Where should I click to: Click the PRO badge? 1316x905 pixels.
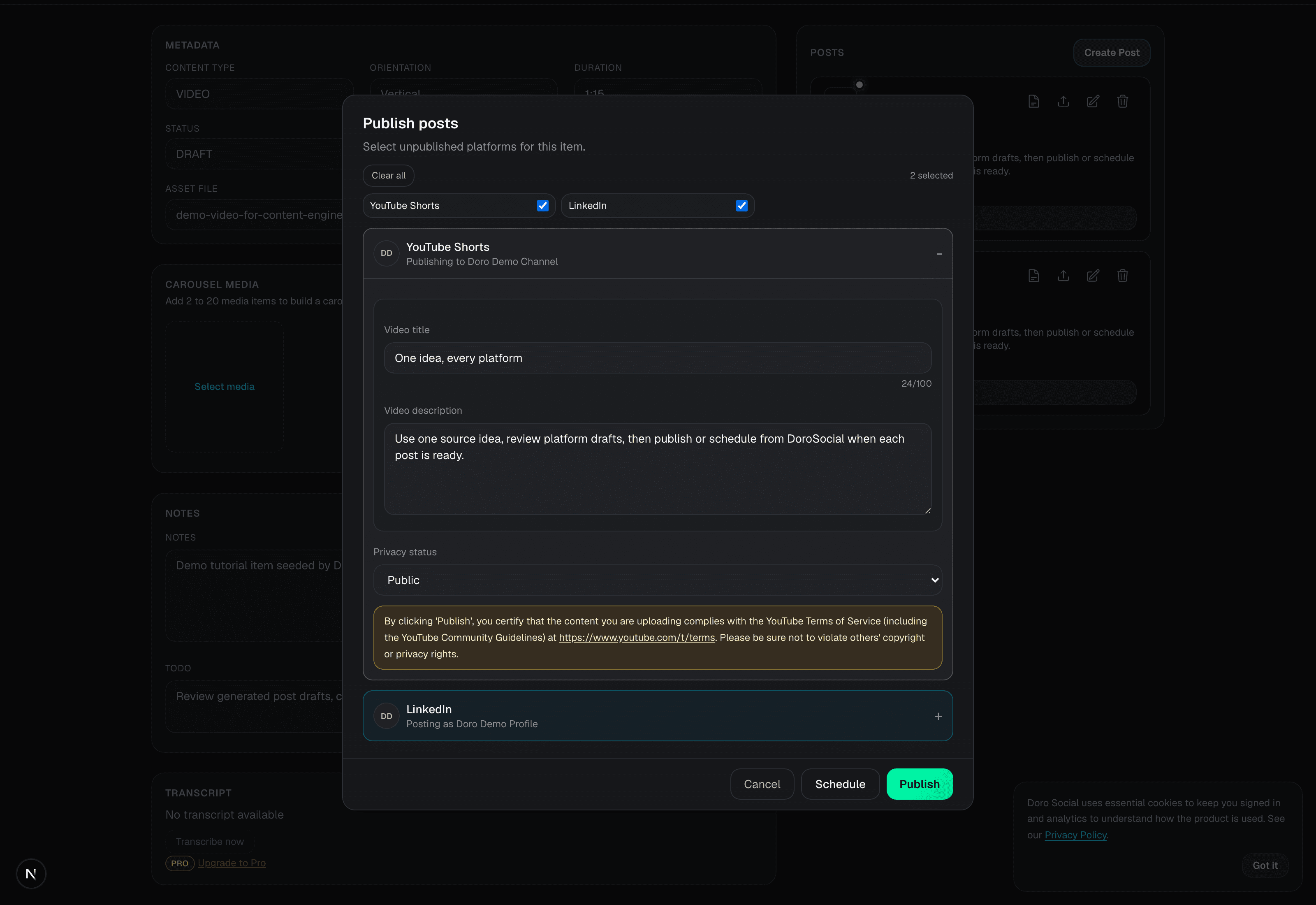pyautogui.click(x=180, y=863)
